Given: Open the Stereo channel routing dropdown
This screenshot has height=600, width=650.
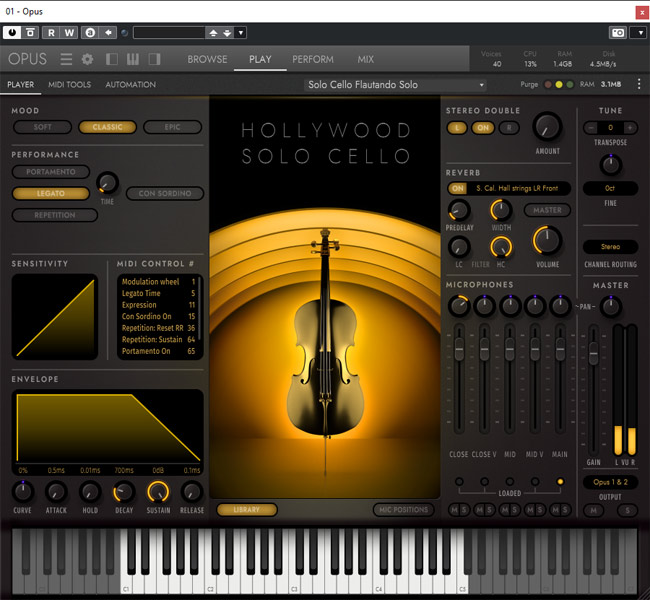Looking at the screenshot, I should (x=610, y=247).
